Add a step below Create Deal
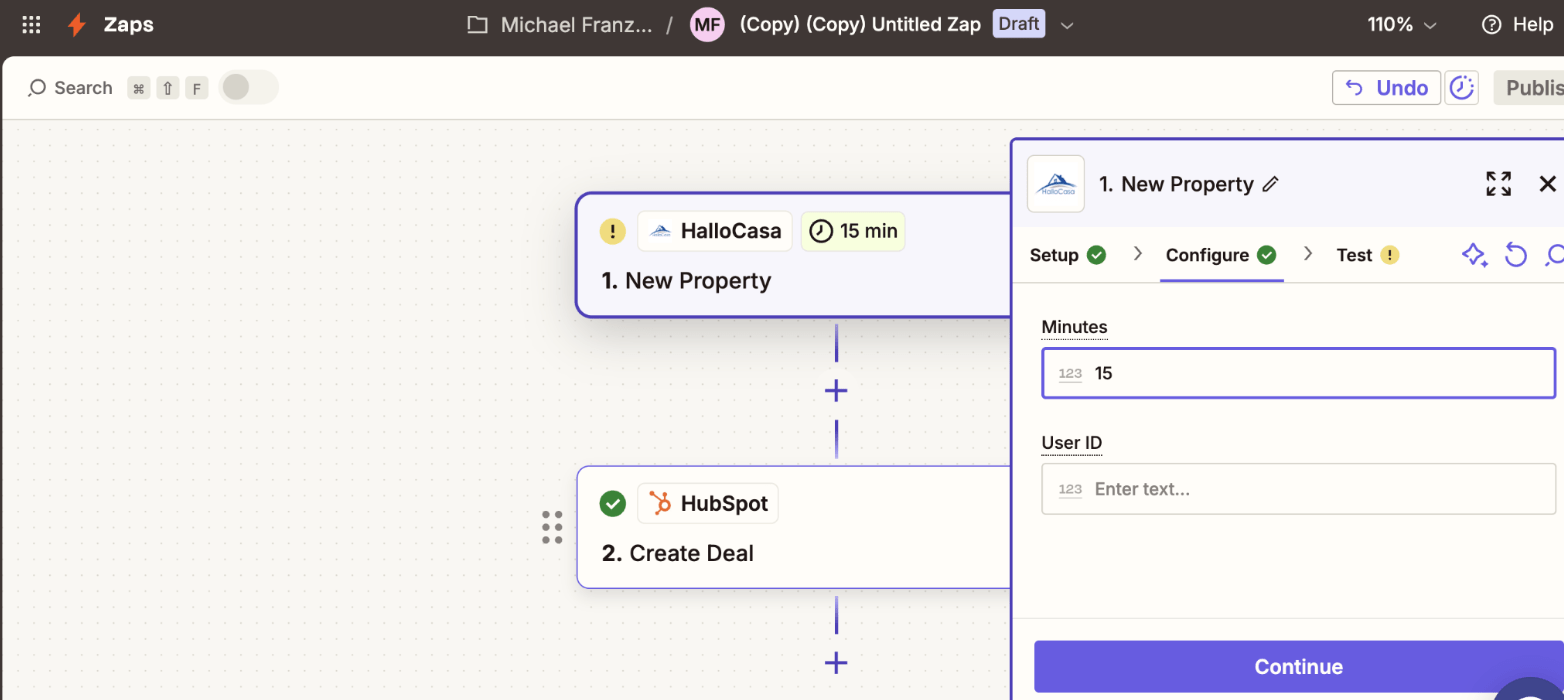 (x=836, y=662)
